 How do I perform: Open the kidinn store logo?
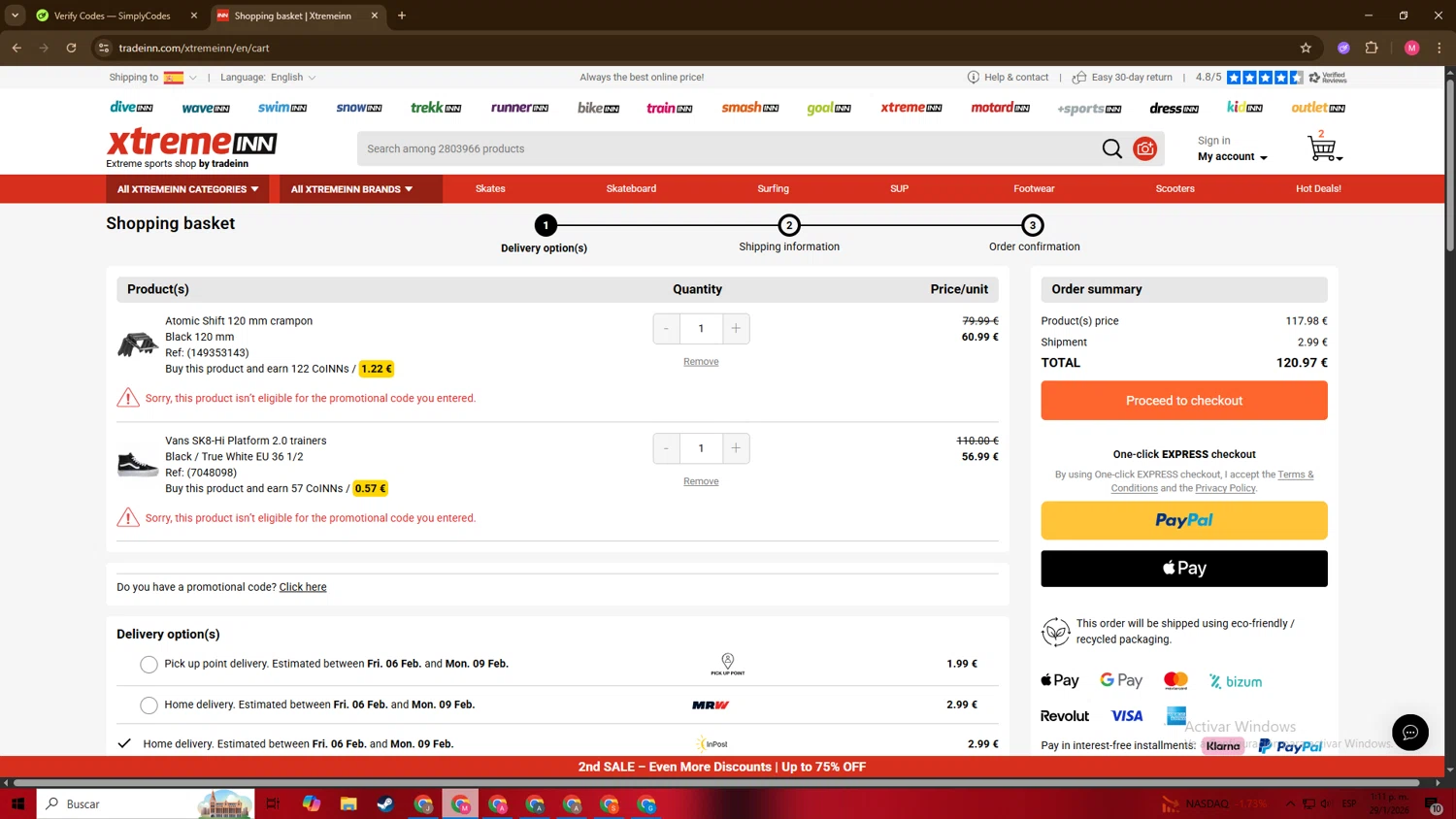[x=1244, y=108]
